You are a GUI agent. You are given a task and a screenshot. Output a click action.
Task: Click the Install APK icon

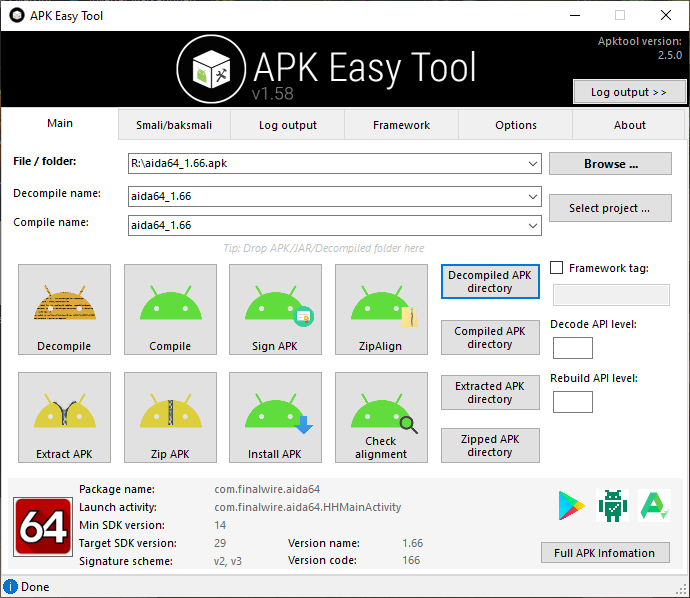[x=275, y=418]
